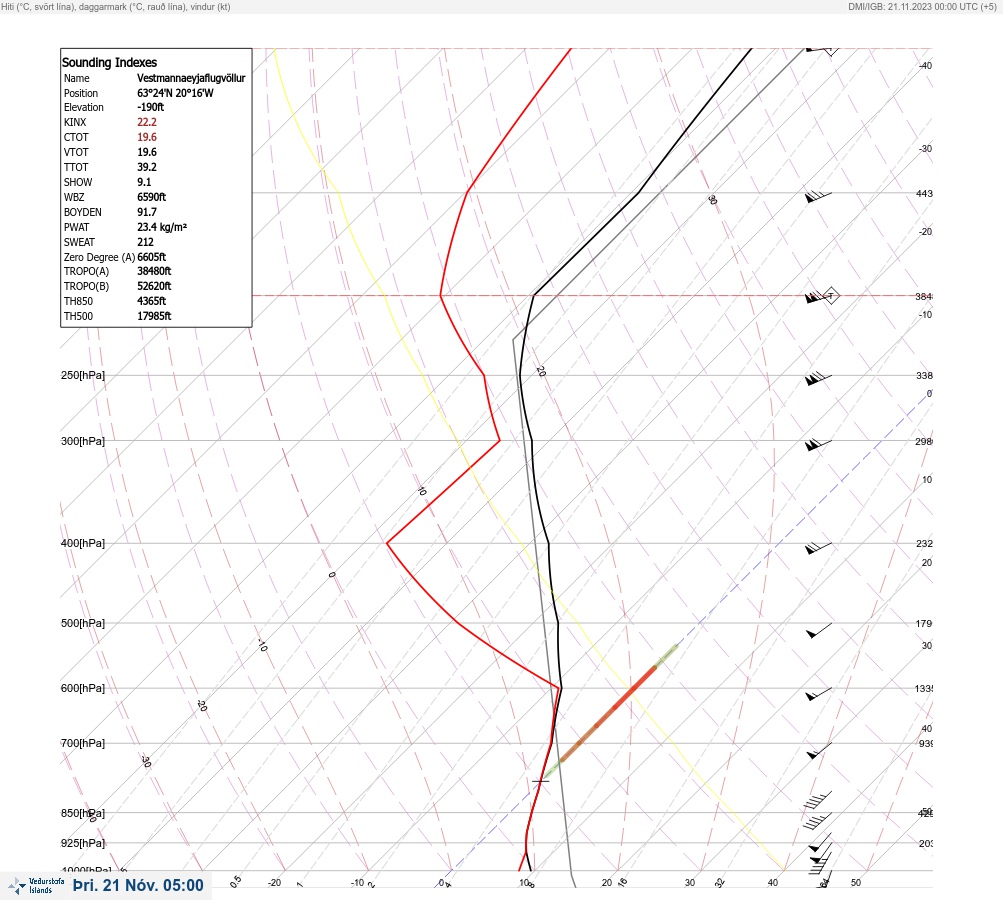Click the wind barb at 300 hPa level

coord(818,445)
